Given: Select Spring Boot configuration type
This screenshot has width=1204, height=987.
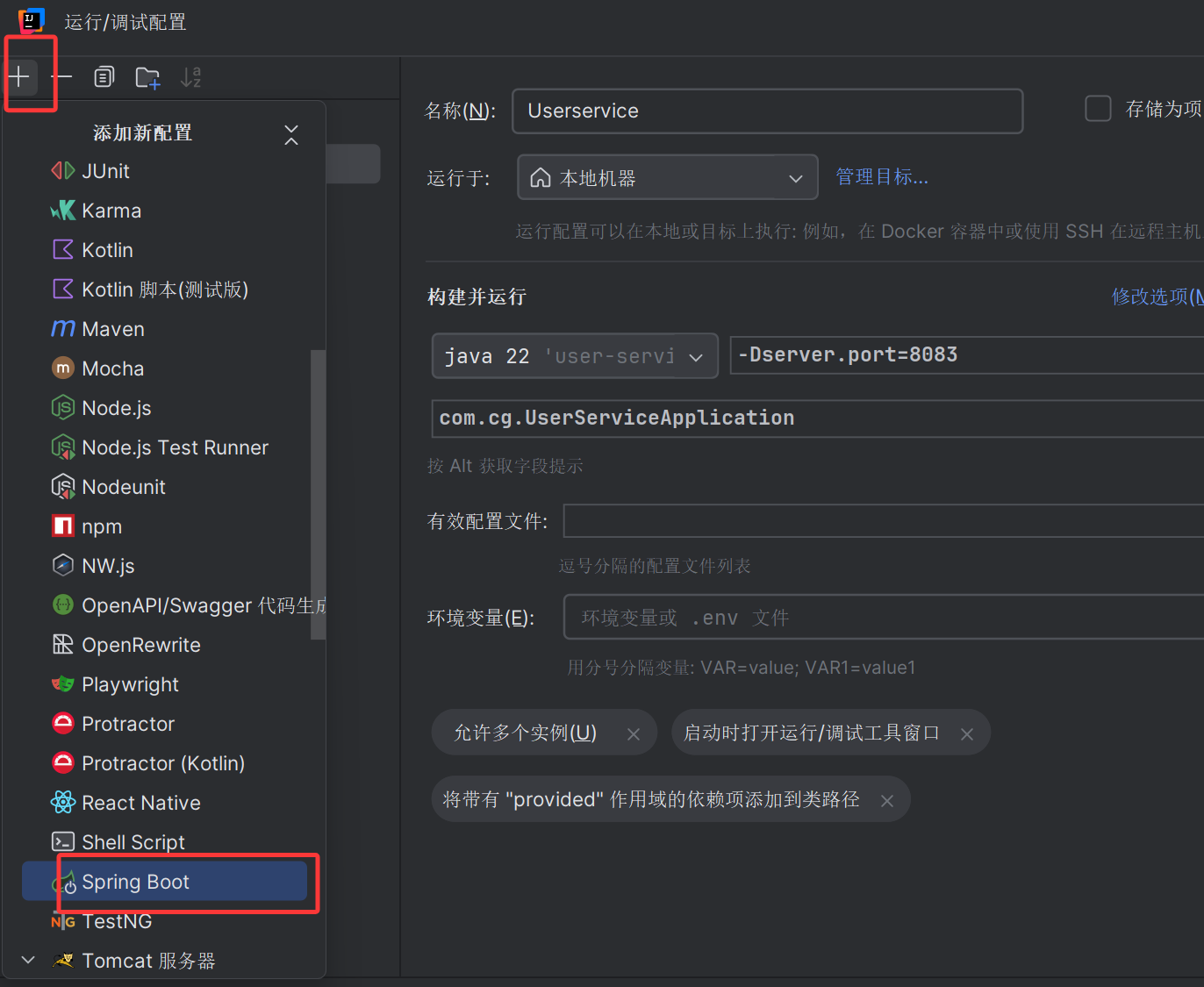Looking at the screenshot, I should [164, 881].
